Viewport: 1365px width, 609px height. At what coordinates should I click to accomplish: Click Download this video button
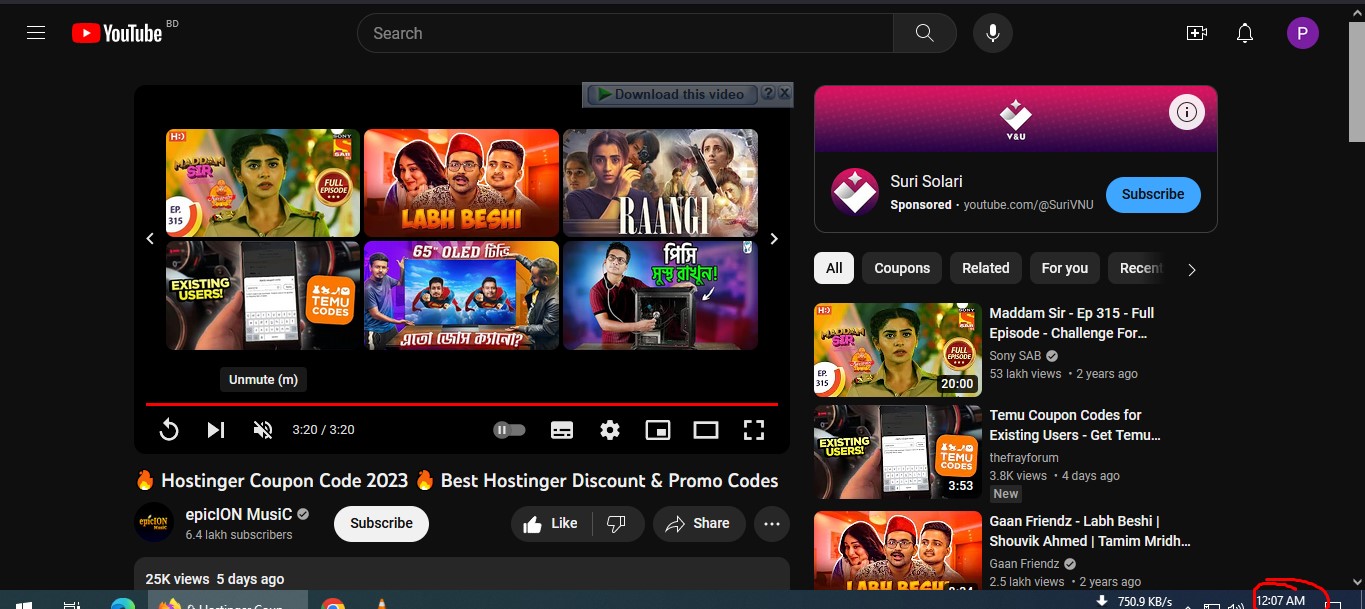pos(670,94)
